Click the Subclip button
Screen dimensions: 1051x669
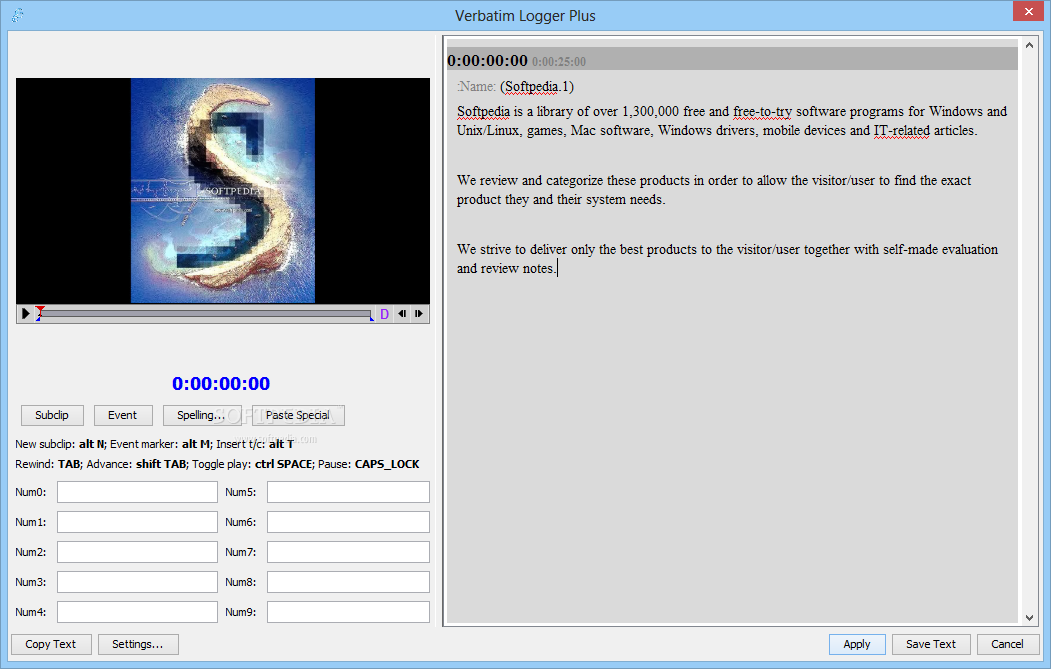tap(52, 415)
